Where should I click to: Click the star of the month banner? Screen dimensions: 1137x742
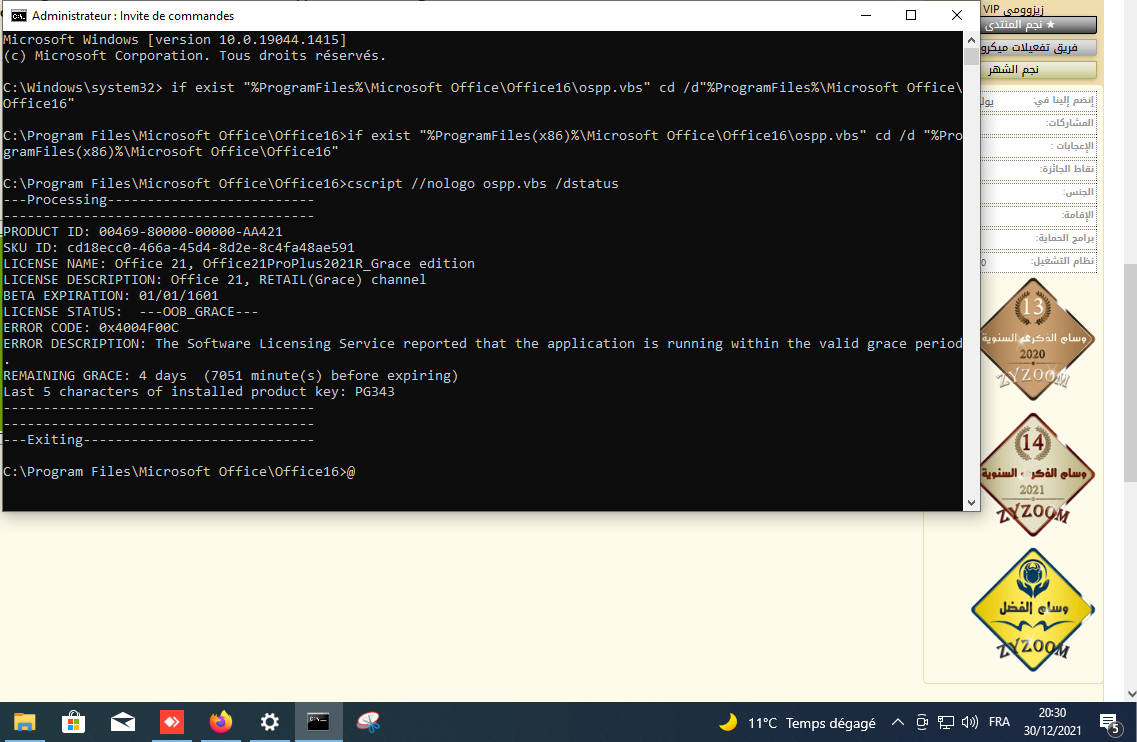coord(1039,70)
